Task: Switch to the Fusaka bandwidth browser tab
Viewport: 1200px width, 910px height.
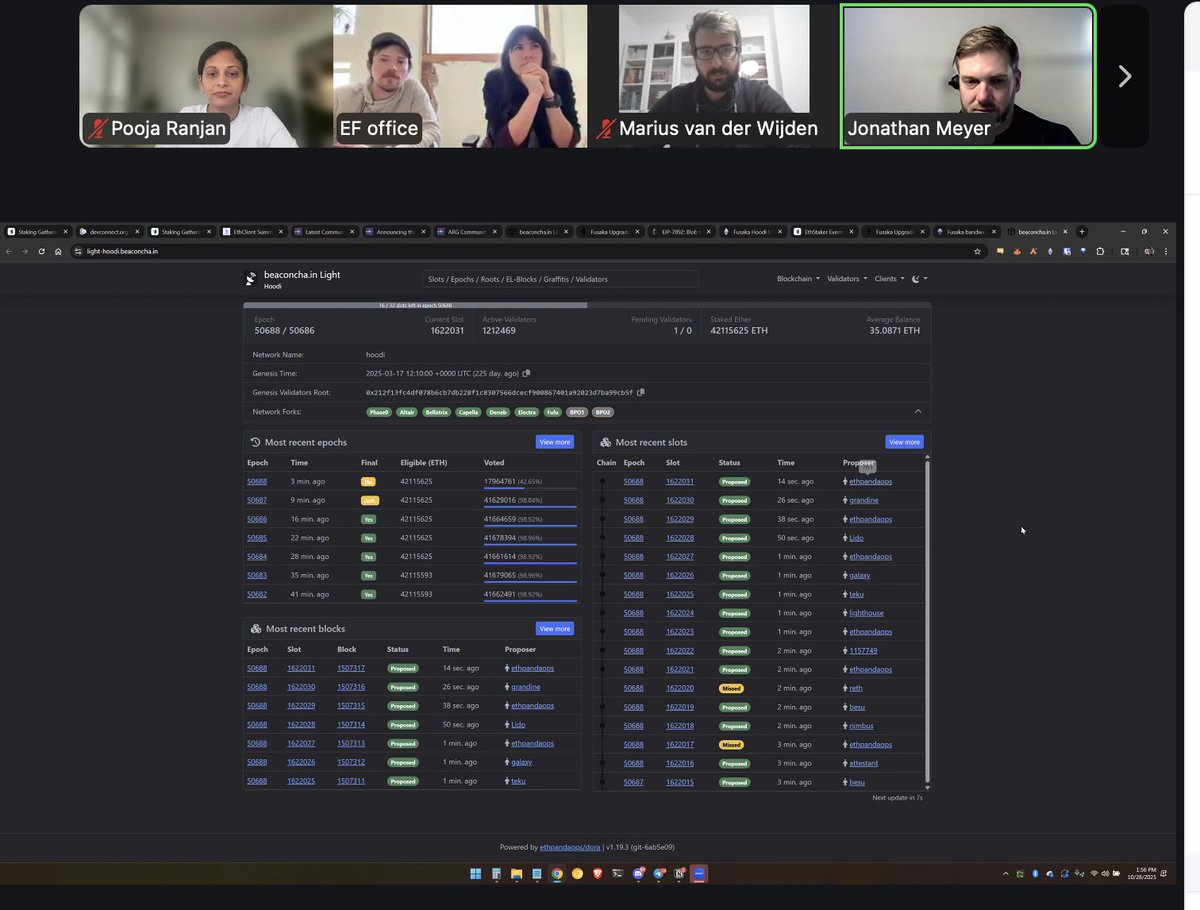Action: click(968, 231)
